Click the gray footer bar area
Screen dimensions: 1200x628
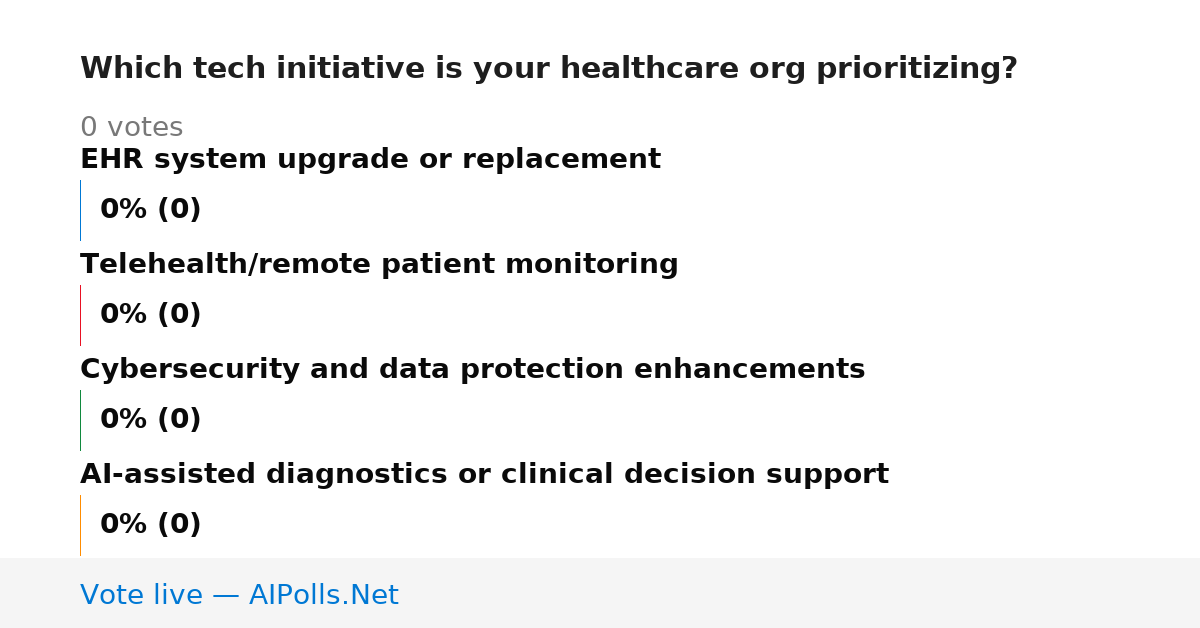[x=600, y=593]
